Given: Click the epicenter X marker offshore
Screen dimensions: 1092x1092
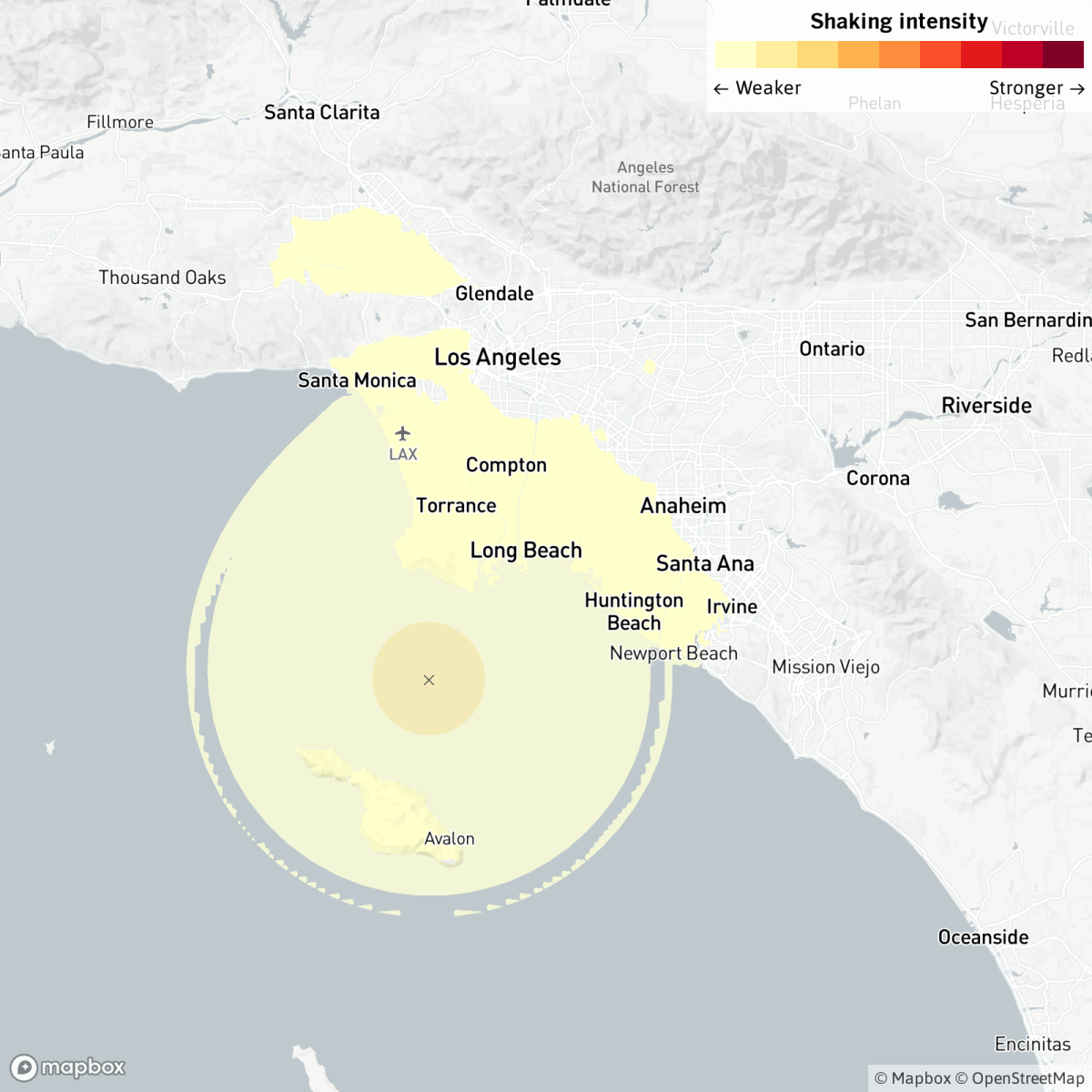Looking at the screenshot, I should (429, 680).
